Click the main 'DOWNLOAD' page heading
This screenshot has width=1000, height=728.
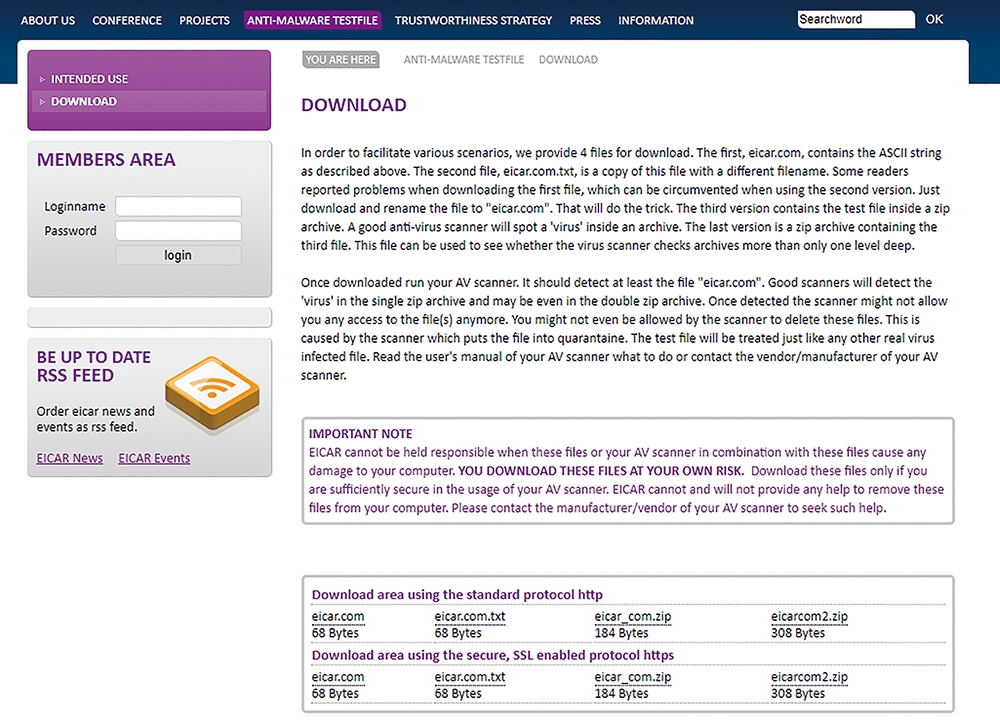[354, 105]
